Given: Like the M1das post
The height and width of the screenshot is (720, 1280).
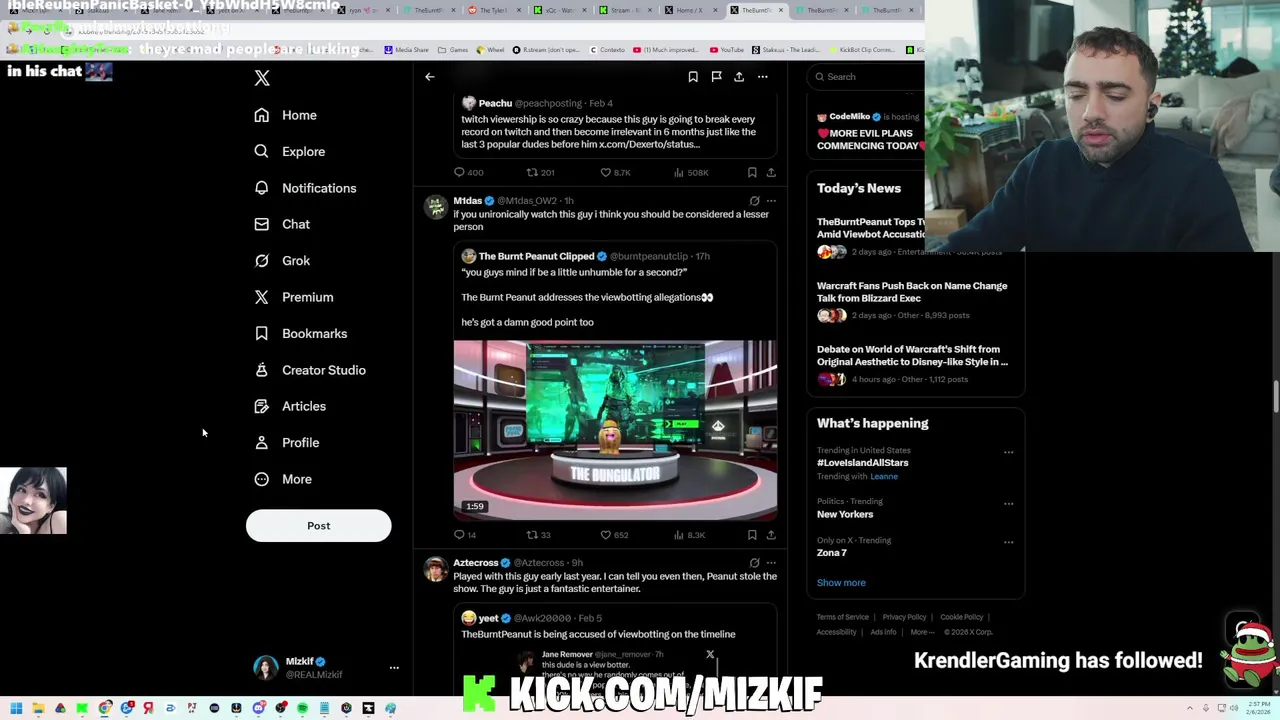Looking at the screenshot, I should click(x=614, y=535).
